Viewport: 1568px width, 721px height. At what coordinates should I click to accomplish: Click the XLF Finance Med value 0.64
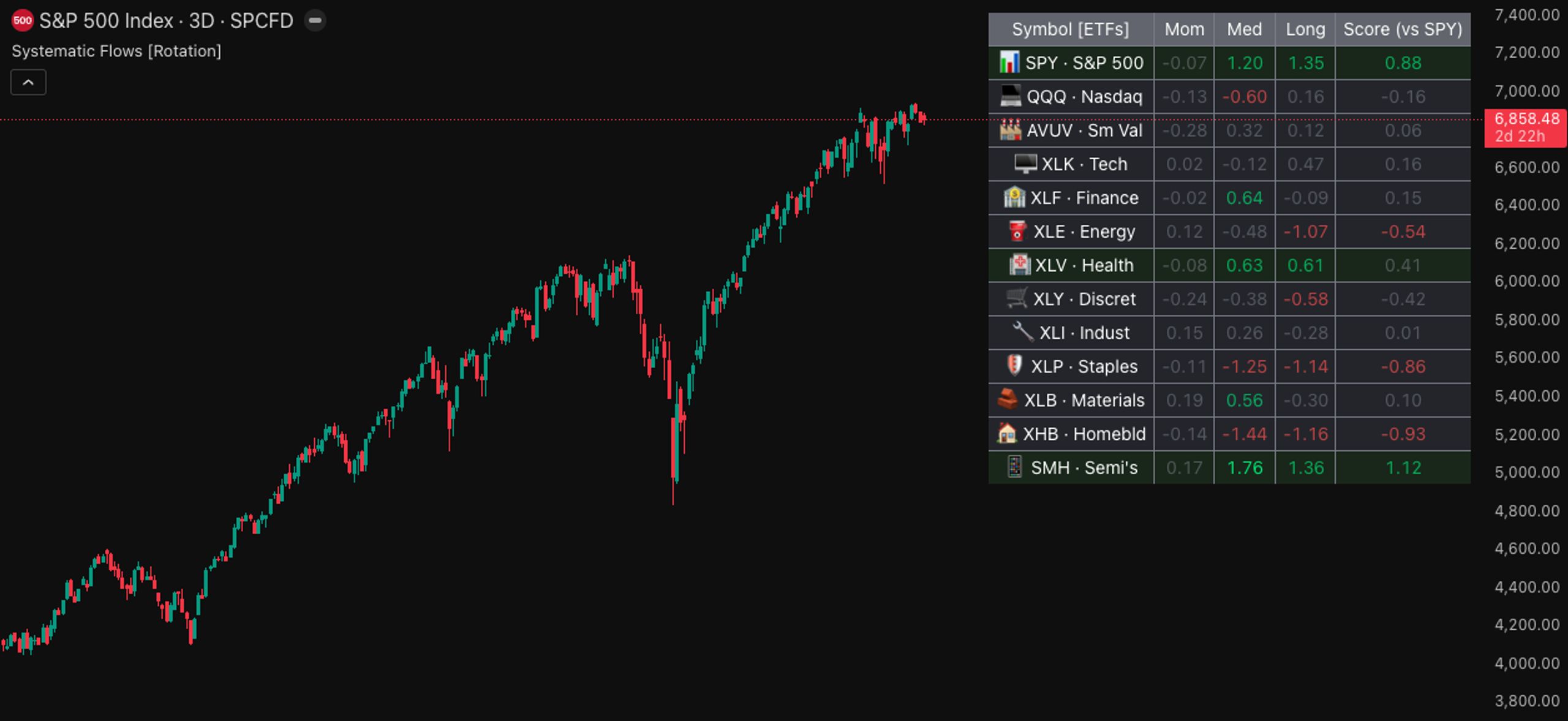pos(1245,198)
